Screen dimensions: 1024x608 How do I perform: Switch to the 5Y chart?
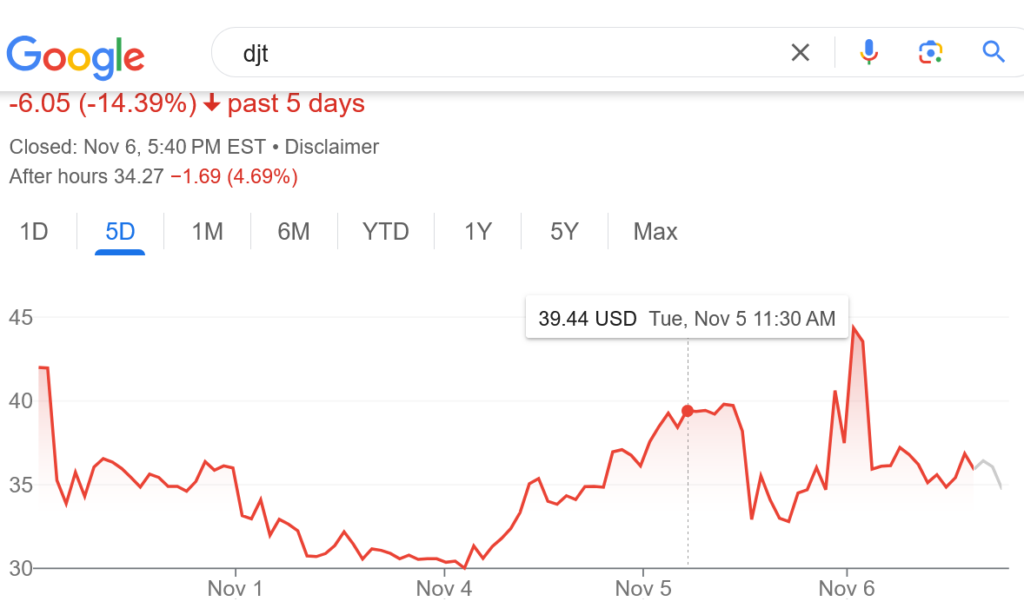[x=564, y=232]
